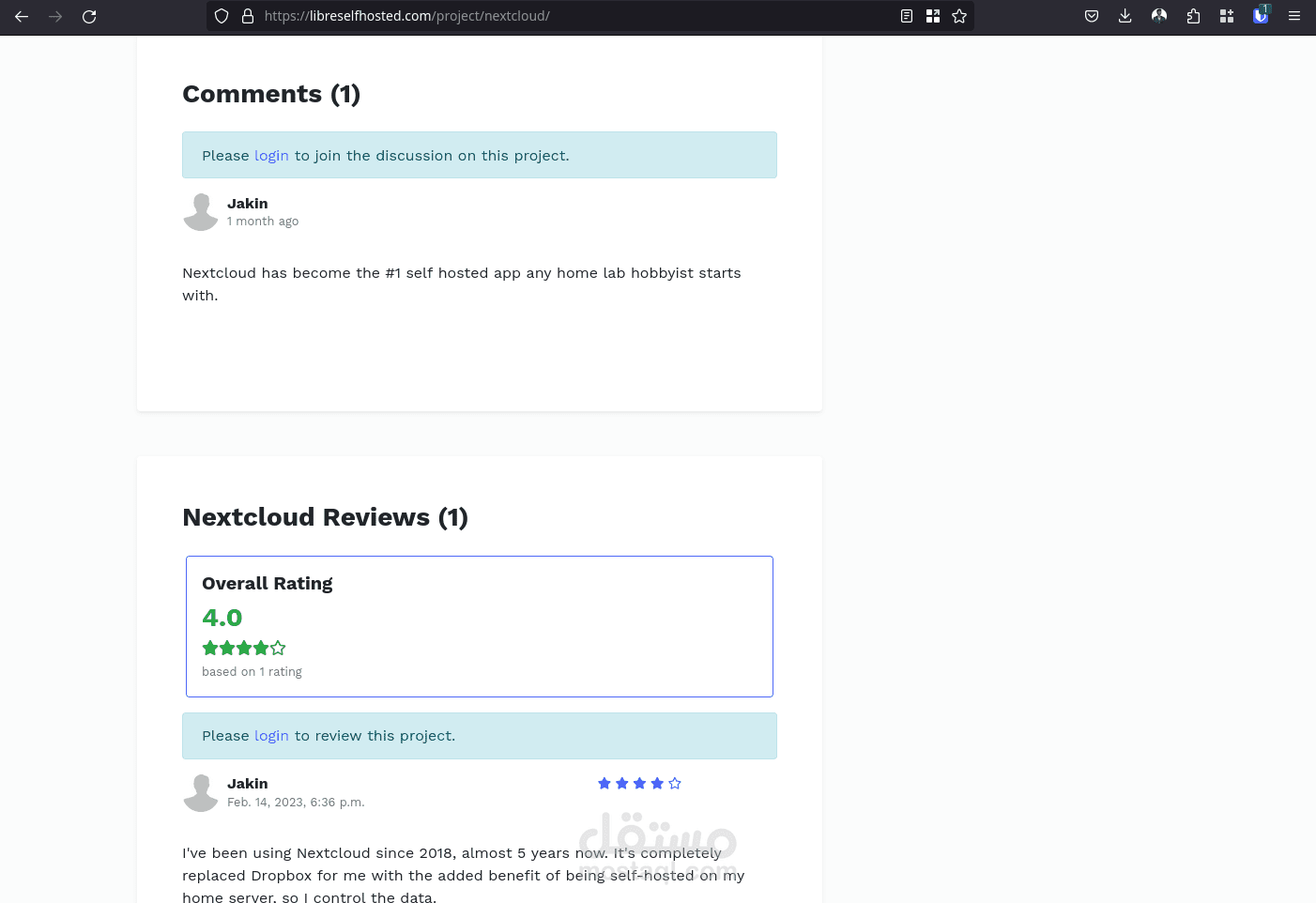The height and width of the screenshot is (903, 1316).
Task: Click the blue star rating on Jakin's review
Action: point(639,784)
